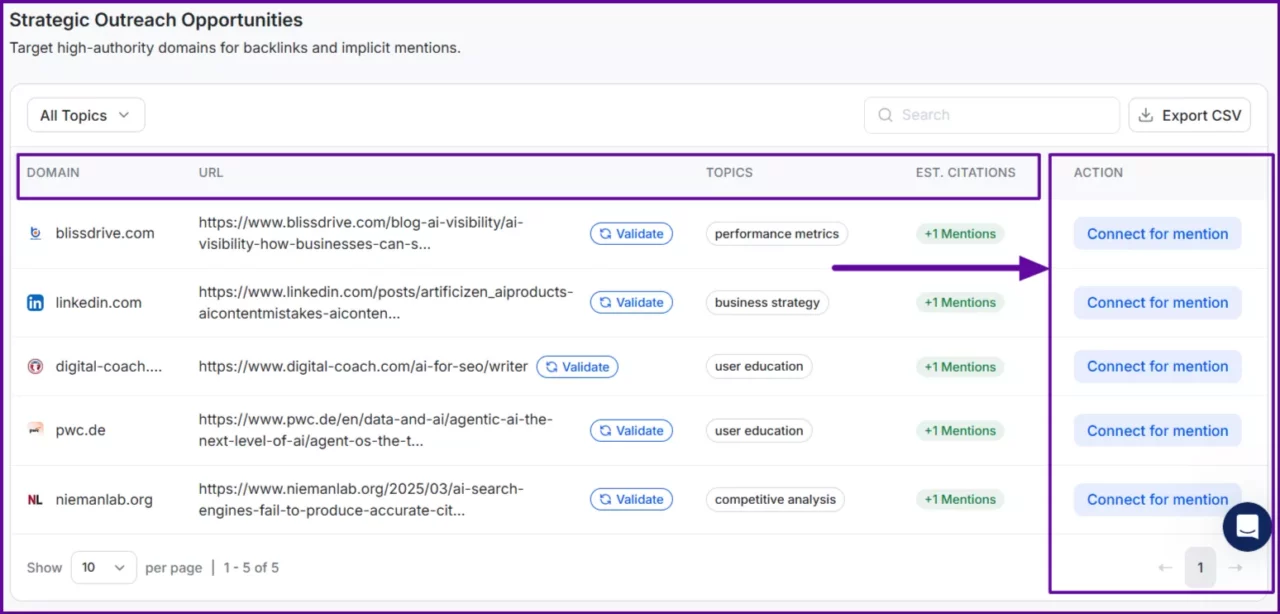Validate the pwc.de URL

point(631,430)
